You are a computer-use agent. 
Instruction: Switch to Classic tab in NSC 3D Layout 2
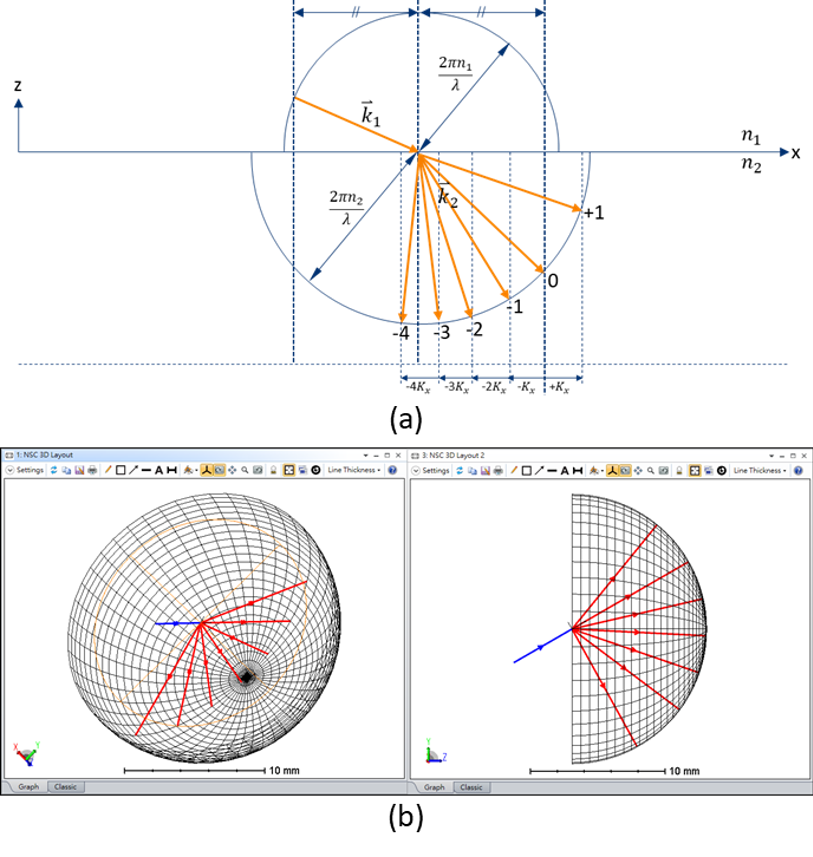[471, 787]
